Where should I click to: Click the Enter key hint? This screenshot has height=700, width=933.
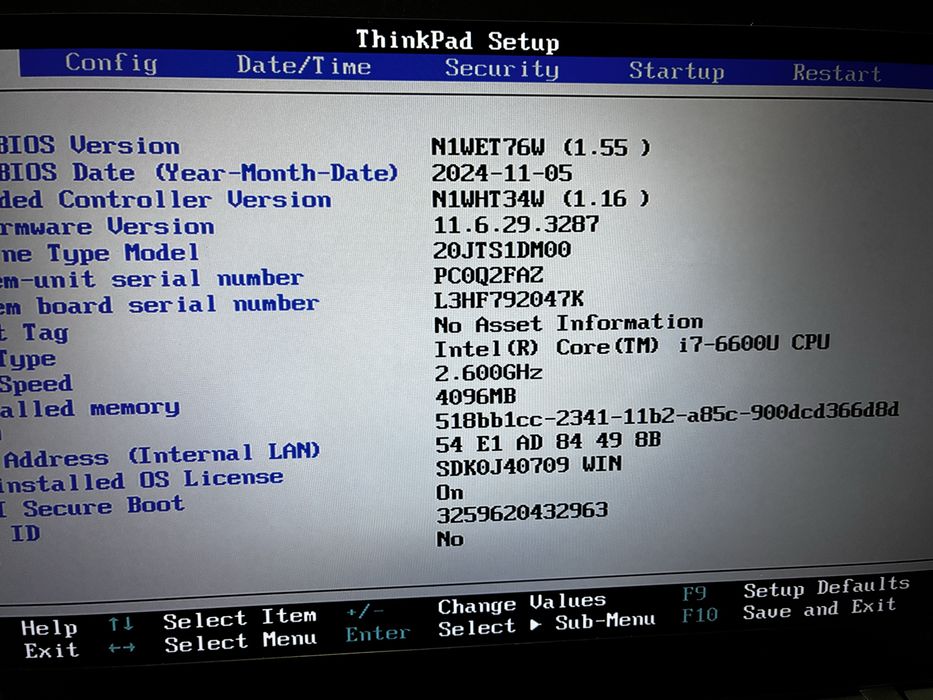click(x=378, y=633)
